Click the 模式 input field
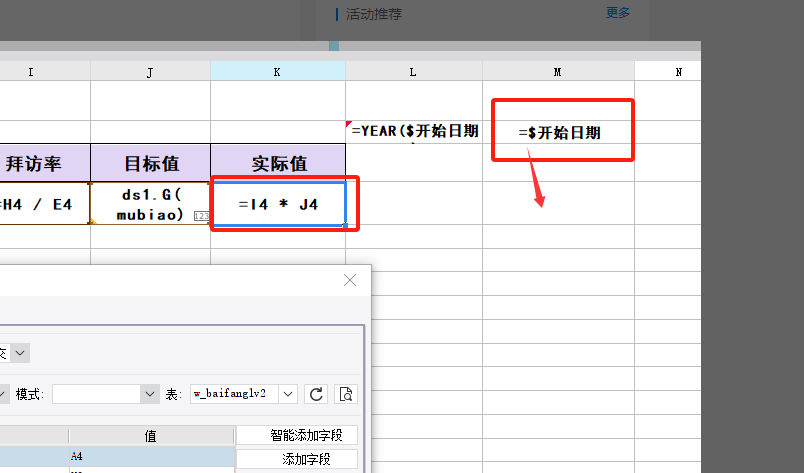Viewport: 804px width, 473px height. [x=96, y=394]
